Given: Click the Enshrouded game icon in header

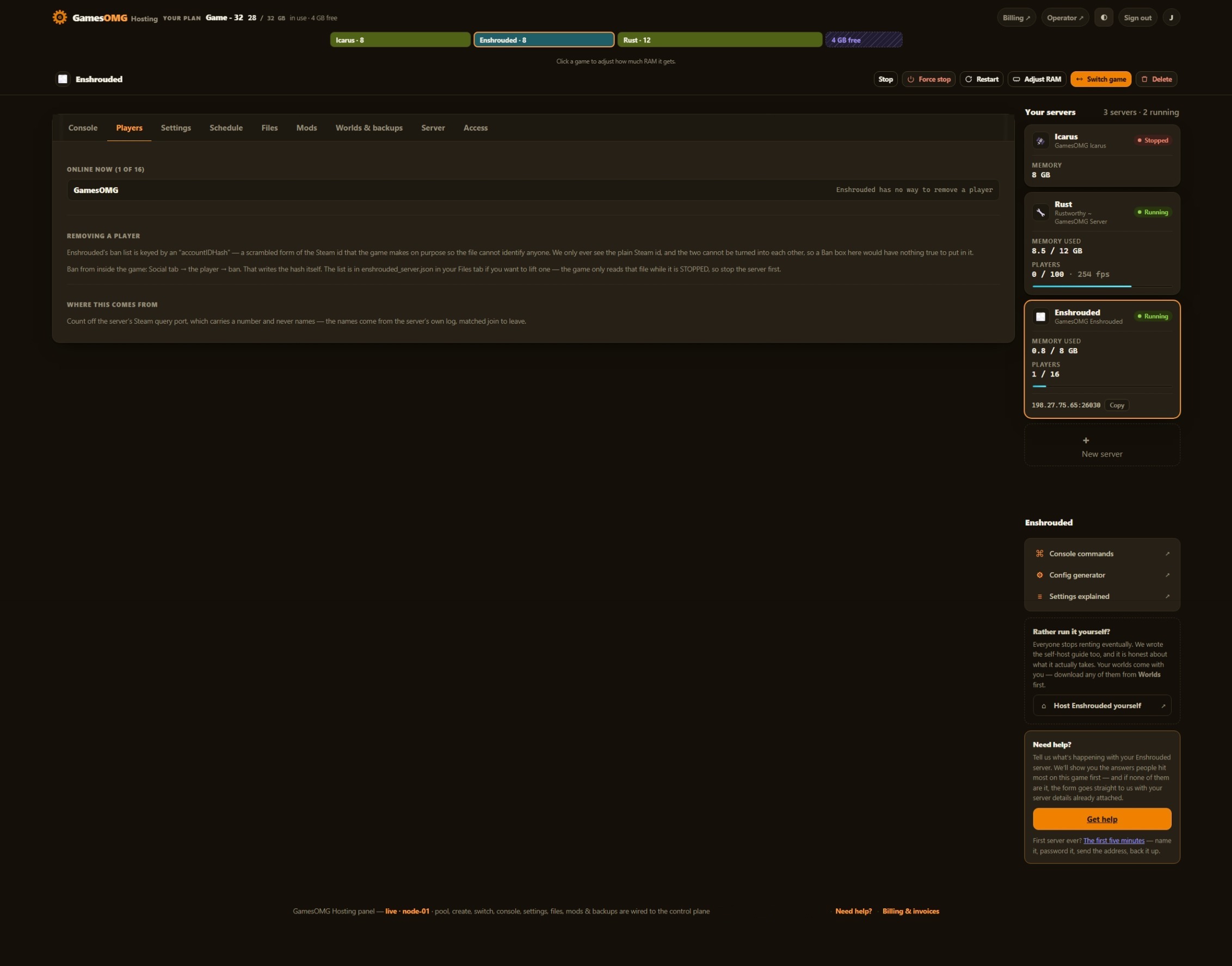Looking at the screenshot, I should [x=63, y=79].
